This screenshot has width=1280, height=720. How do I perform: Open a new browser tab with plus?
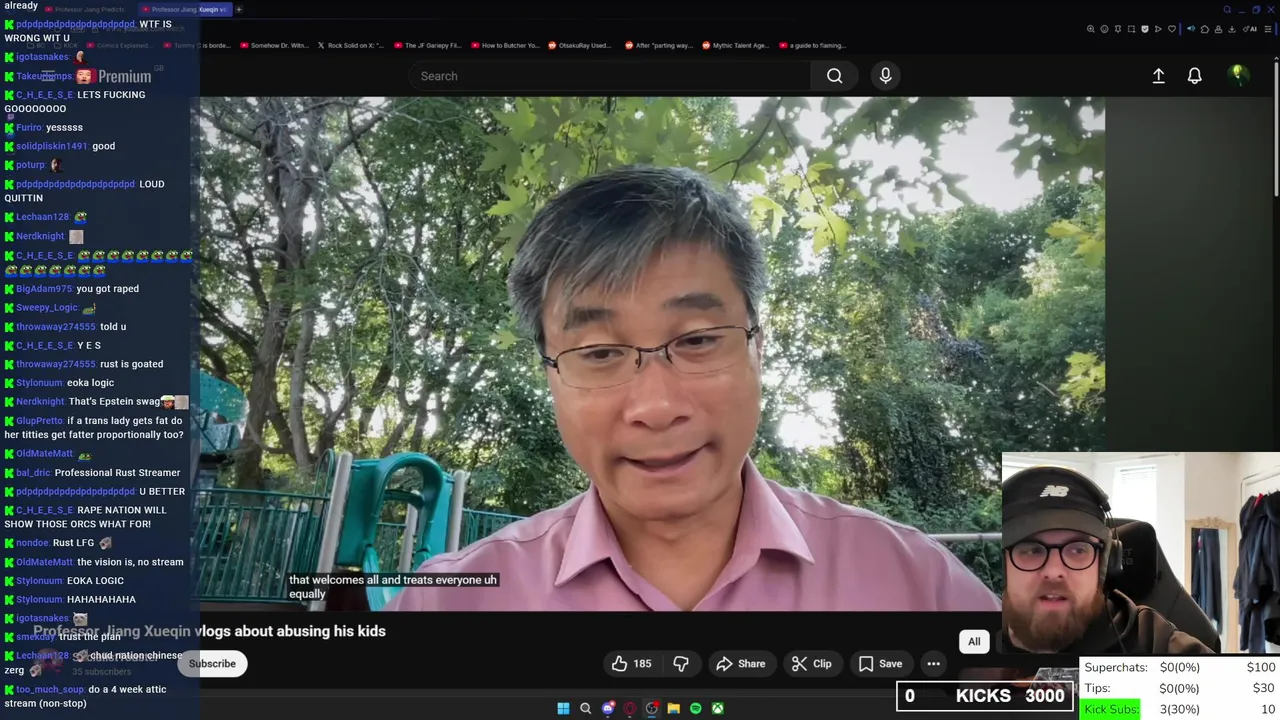tap(238, 9)
